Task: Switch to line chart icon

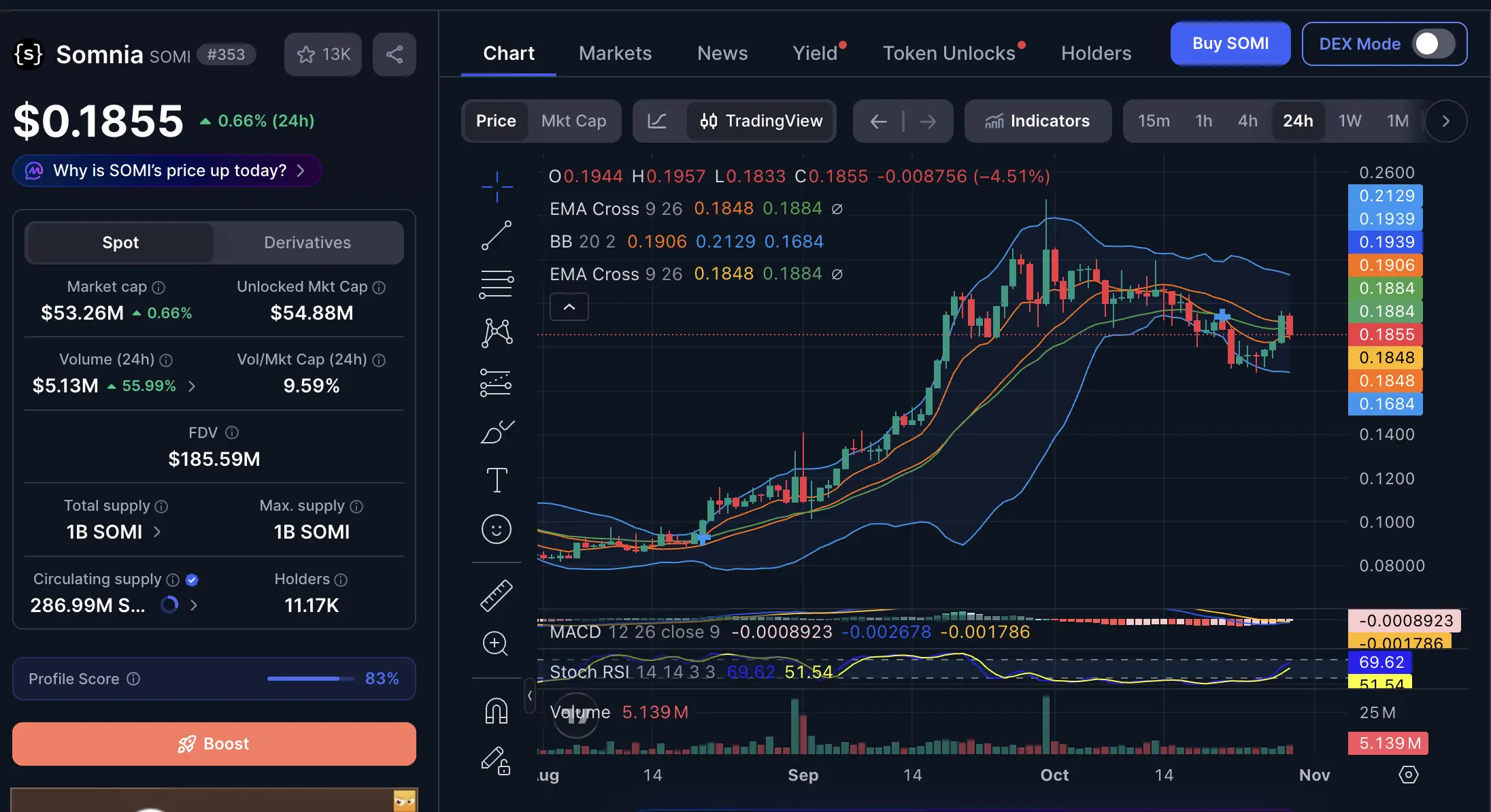Action: 657,121
